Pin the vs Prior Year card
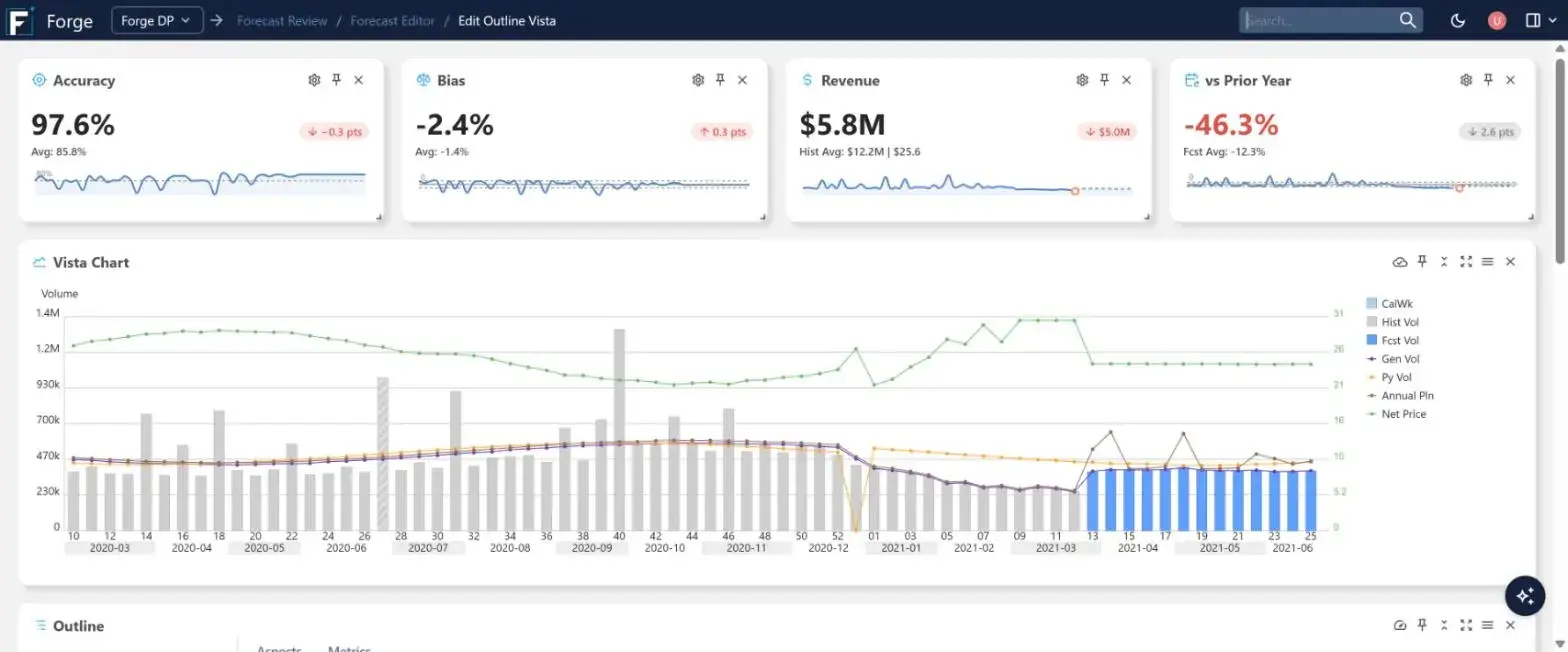 [x=1488, y=80]
